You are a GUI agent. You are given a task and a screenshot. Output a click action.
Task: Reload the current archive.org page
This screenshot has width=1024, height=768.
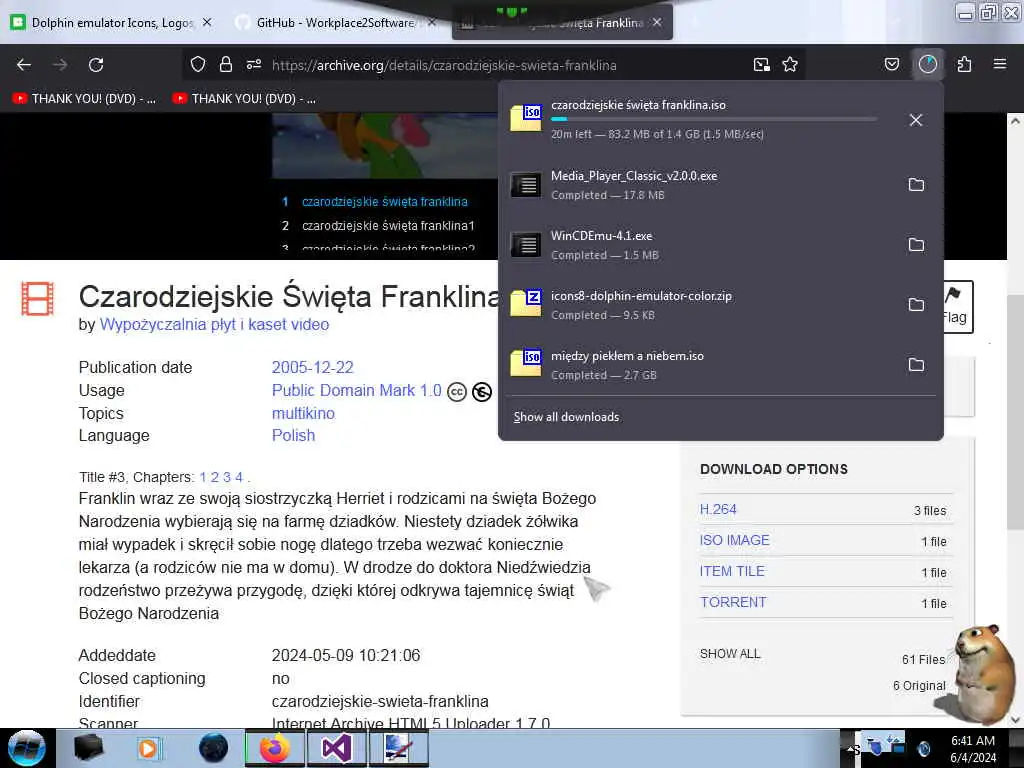[96, 65]
